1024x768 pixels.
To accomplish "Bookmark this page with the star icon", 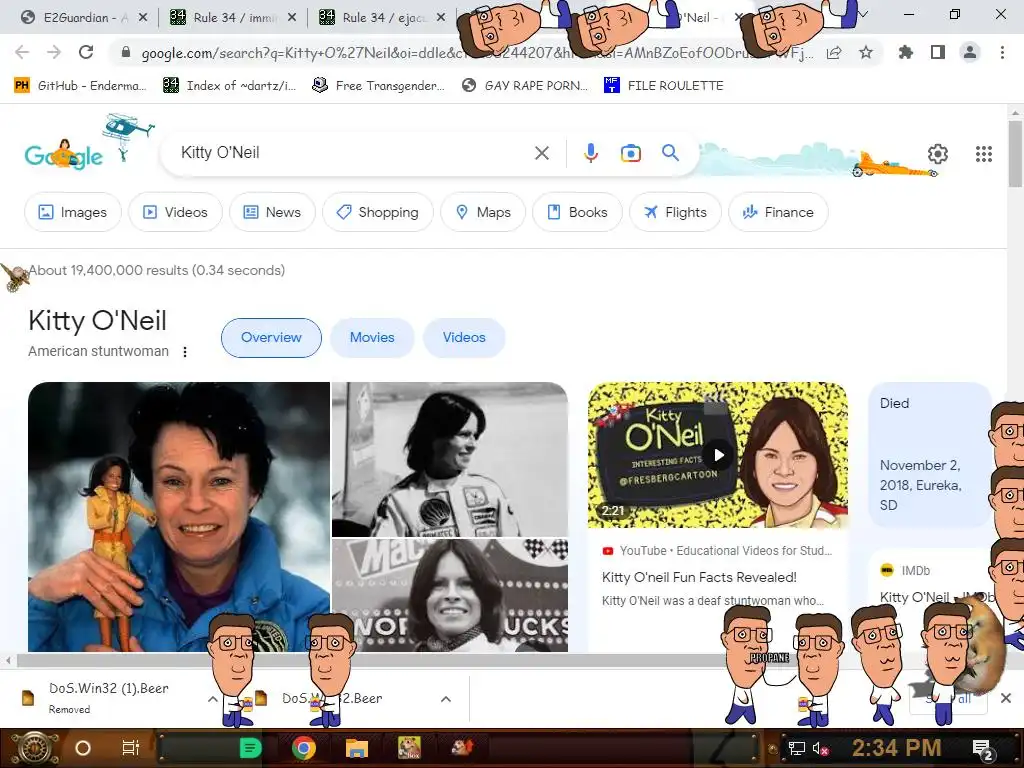I will tap(866, 53).
